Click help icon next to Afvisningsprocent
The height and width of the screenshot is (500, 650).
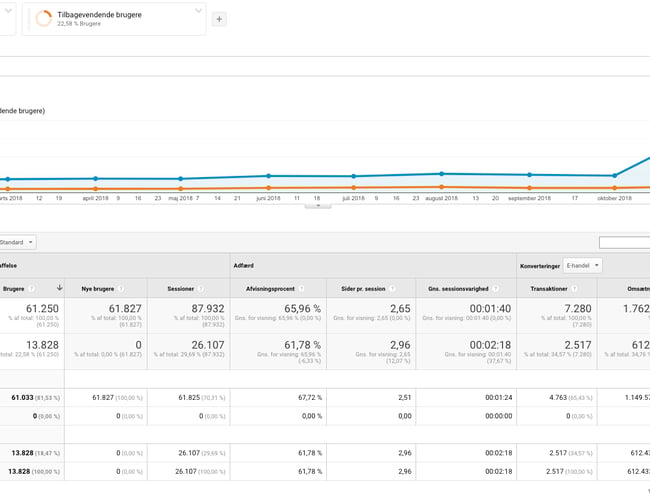tap(300, 288)
